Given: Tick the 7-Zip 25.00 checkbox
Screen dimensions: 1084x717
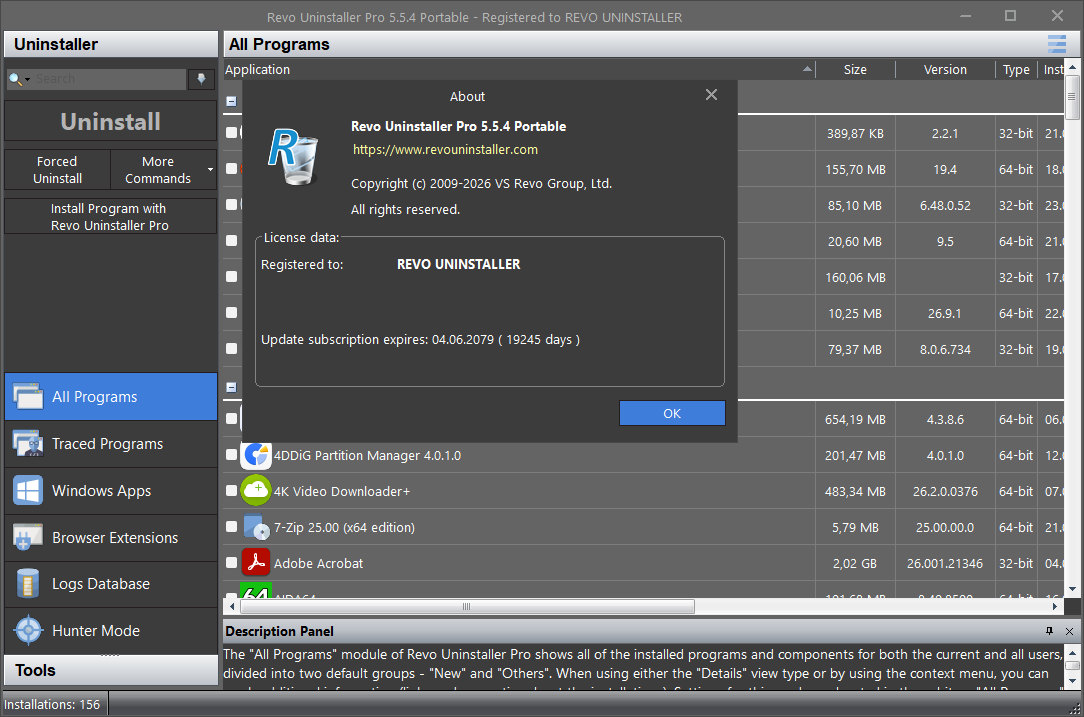Looking at the screenshot, I should pyautogui.click(x=232, y=527).
